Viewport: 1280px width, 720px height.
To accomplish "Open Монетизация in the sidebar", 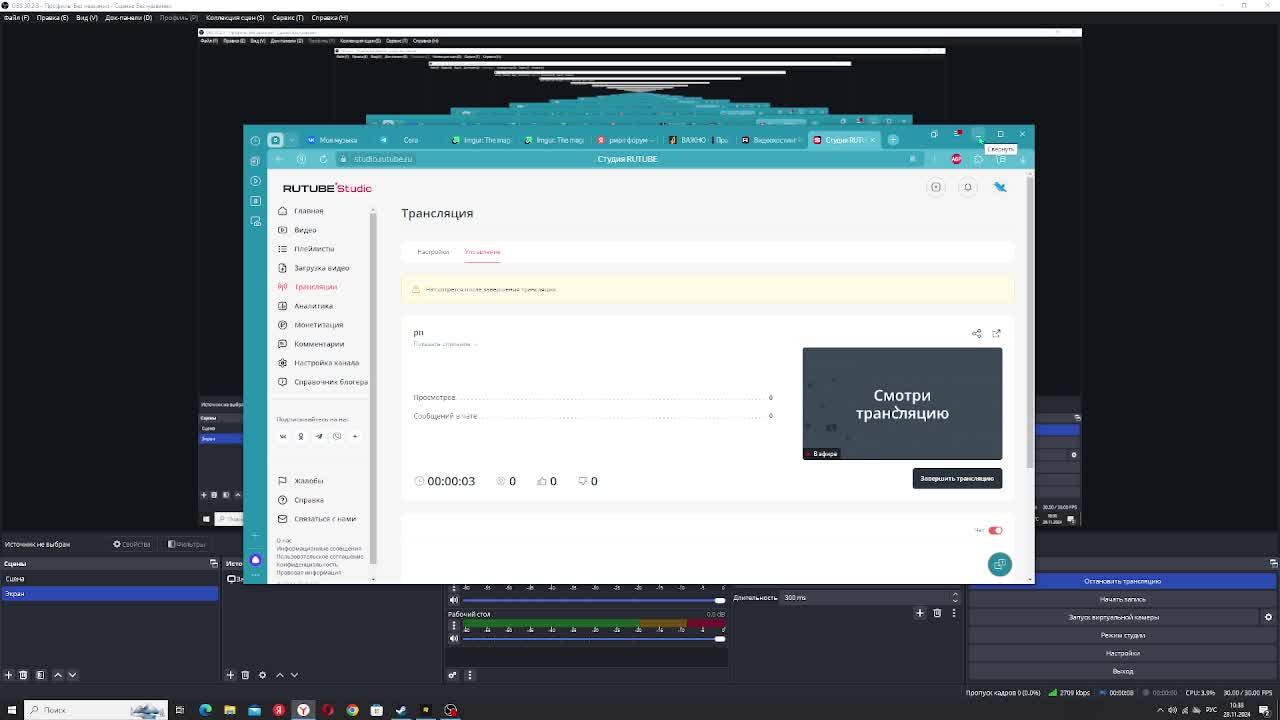I will (x=310, y=325).
